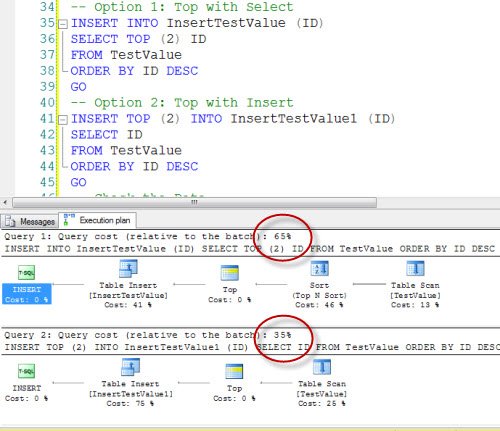Switch to the Messages tab

pyautogui.click(x=29, y=221)
